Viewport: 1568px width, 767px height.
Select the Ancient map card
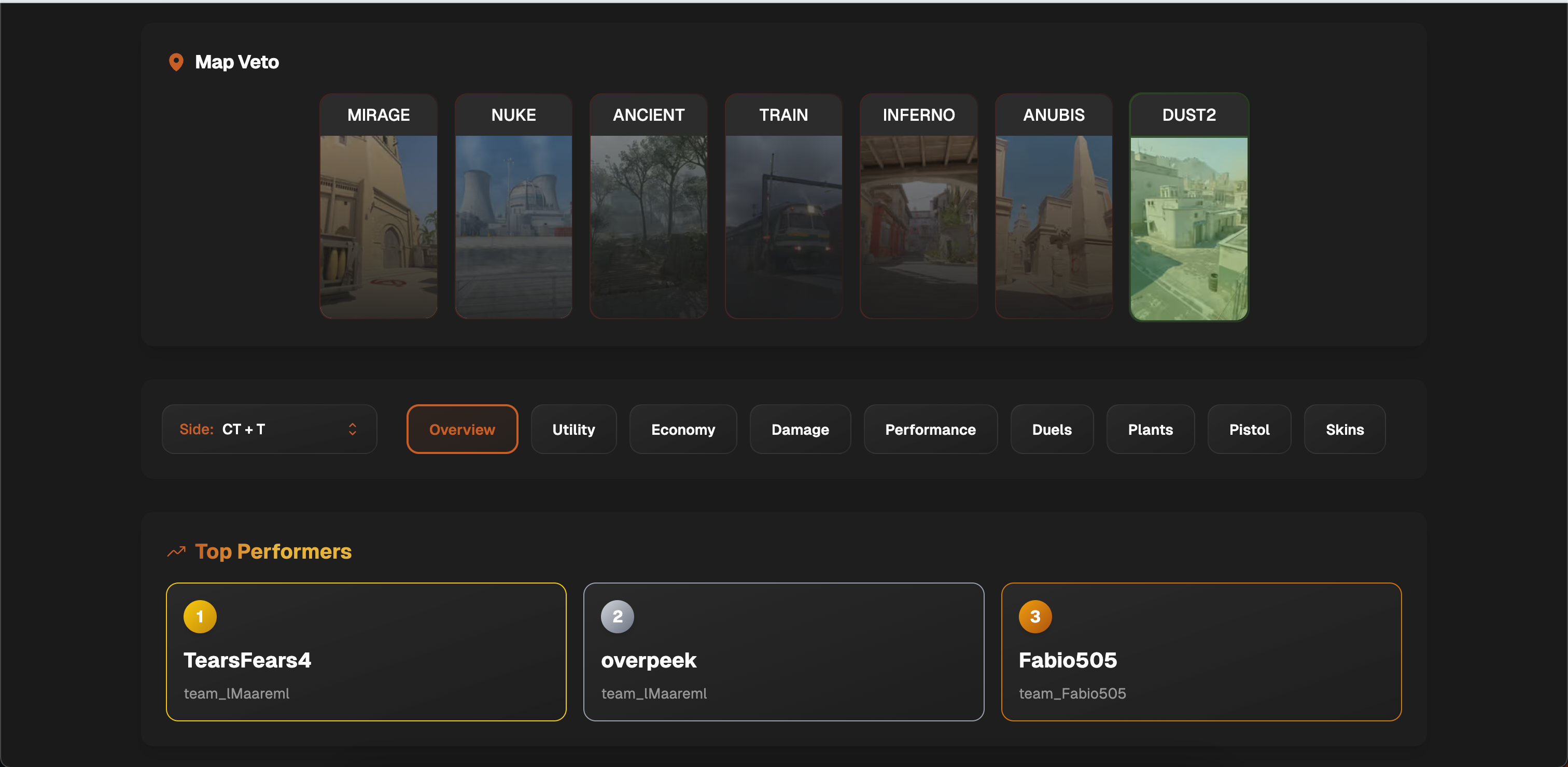649,206
